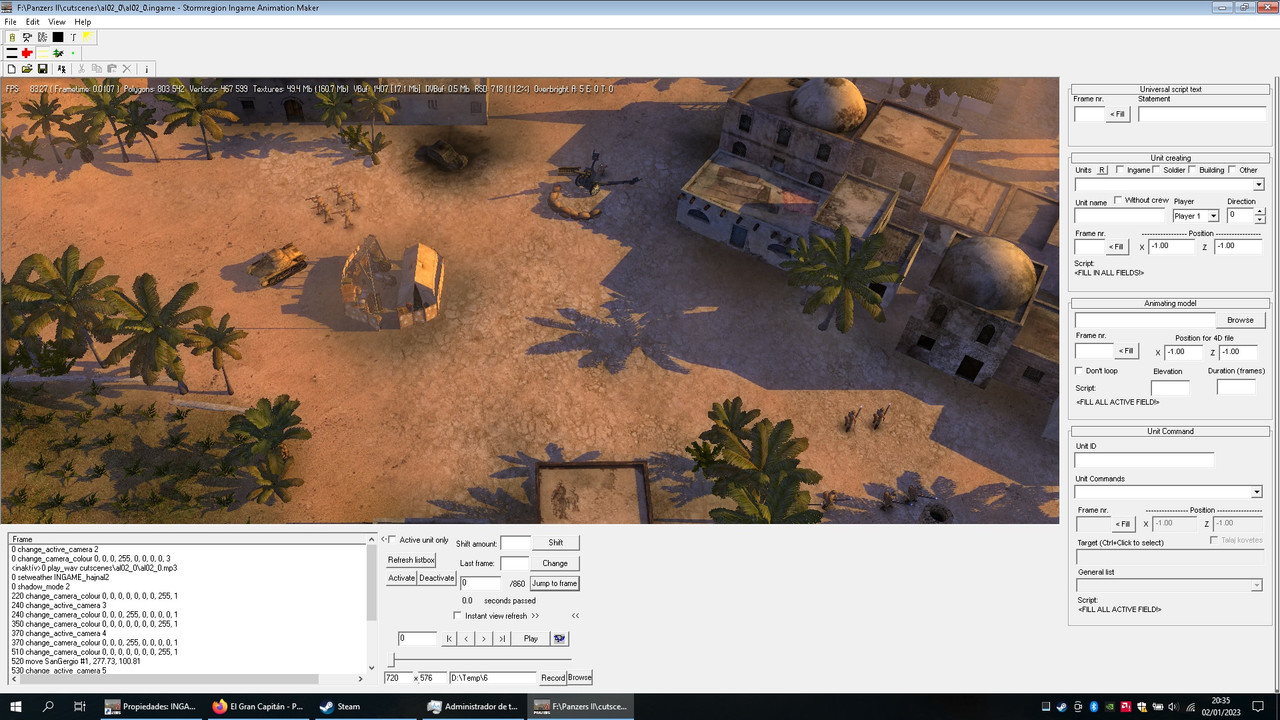
Task: Check the Soldier unit type checkbox
Action: pyautogui.click(x=1157, y=170)
